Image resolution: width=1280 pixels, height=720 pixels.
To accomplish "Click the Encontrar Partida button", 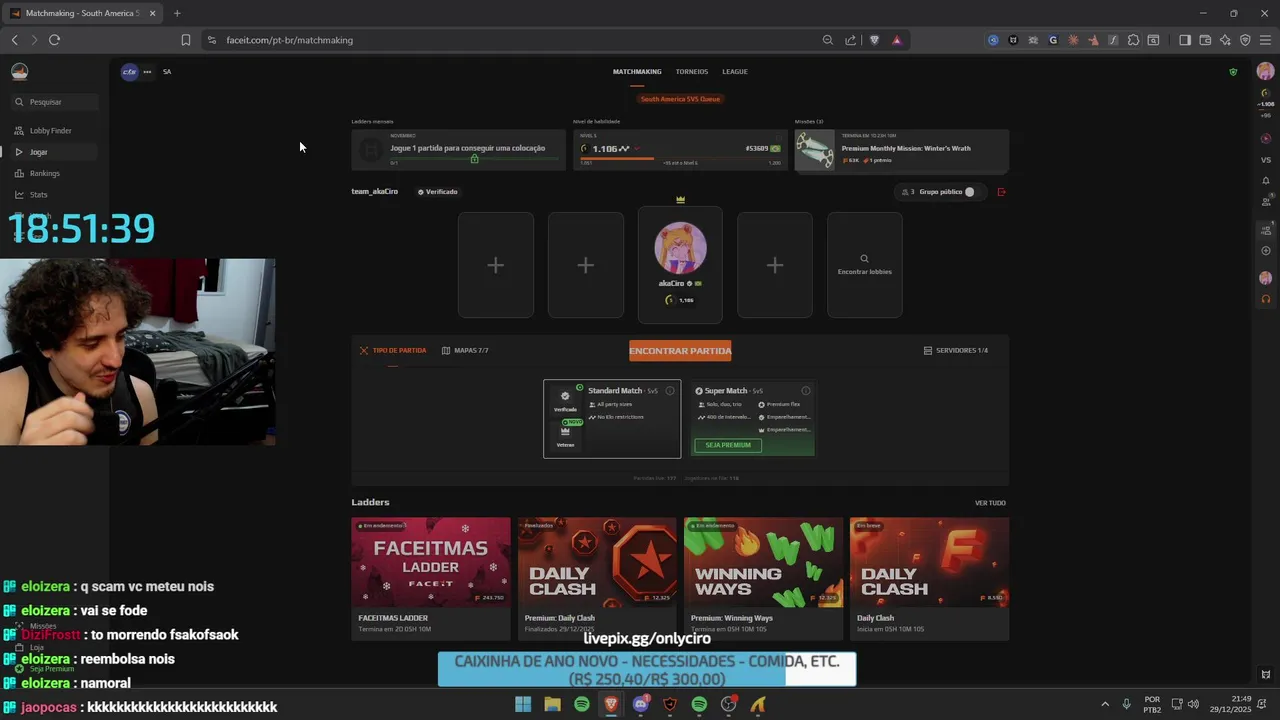I will click(680, 351).
